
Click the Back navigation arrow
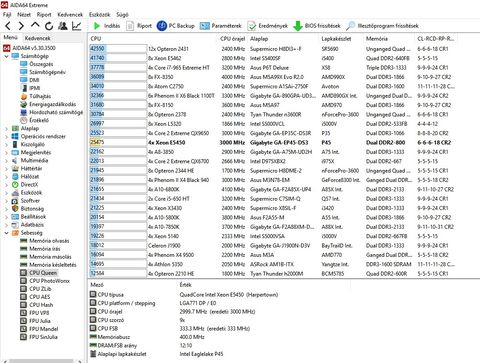8,26
